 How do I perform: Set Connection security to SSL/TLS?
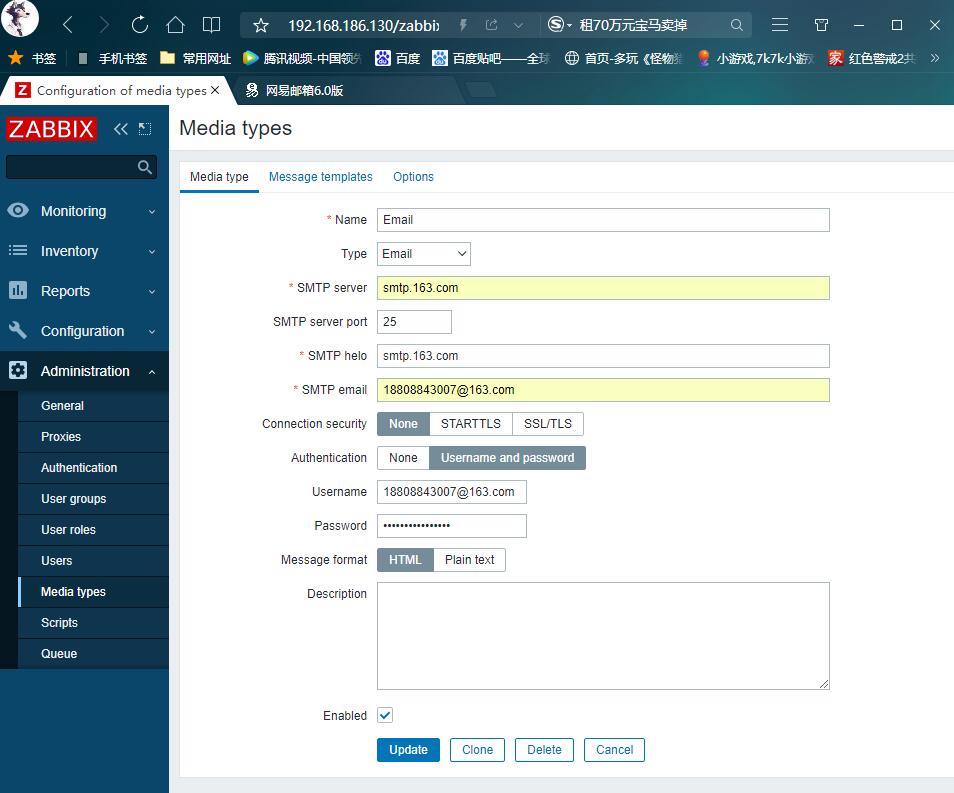pyautogui.click(x=548, y=424)
